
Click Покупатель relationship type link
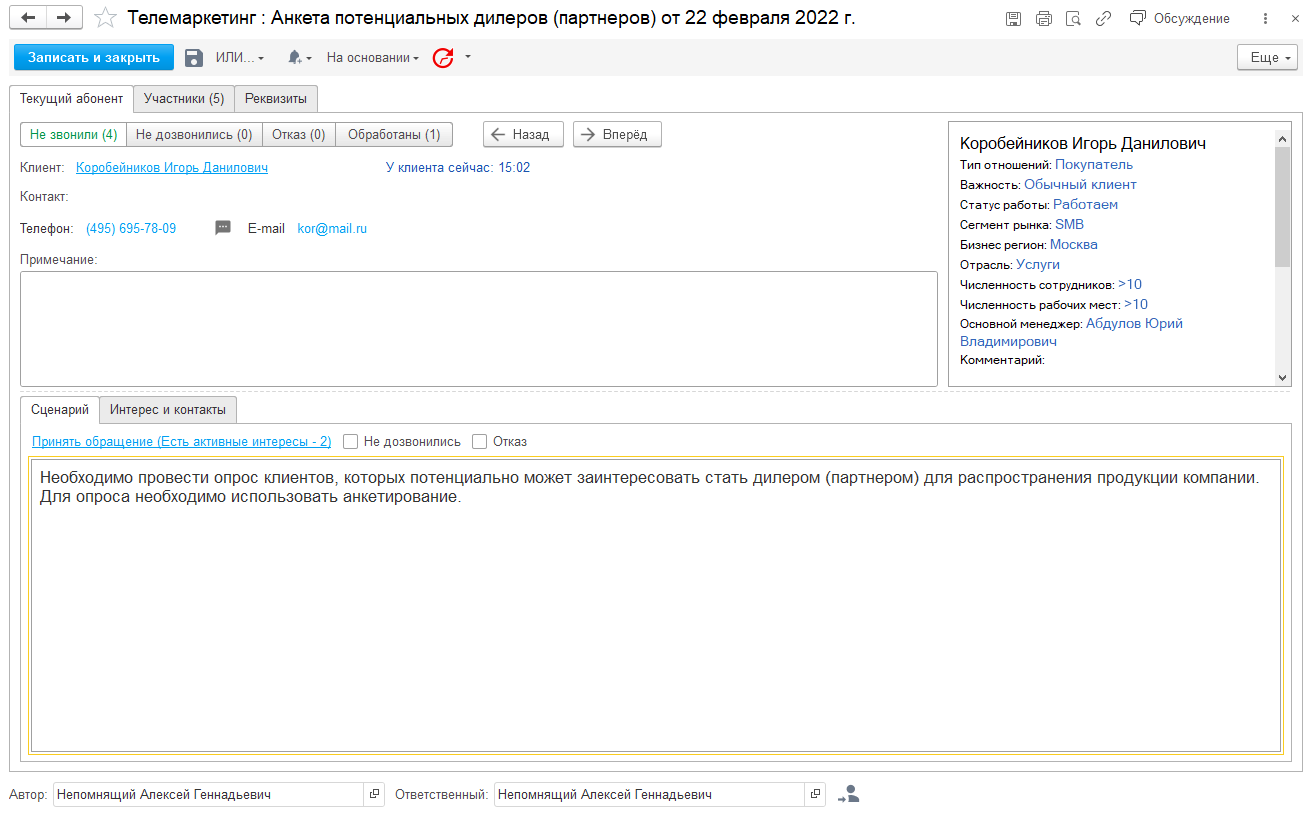(x=1094, y=165)
